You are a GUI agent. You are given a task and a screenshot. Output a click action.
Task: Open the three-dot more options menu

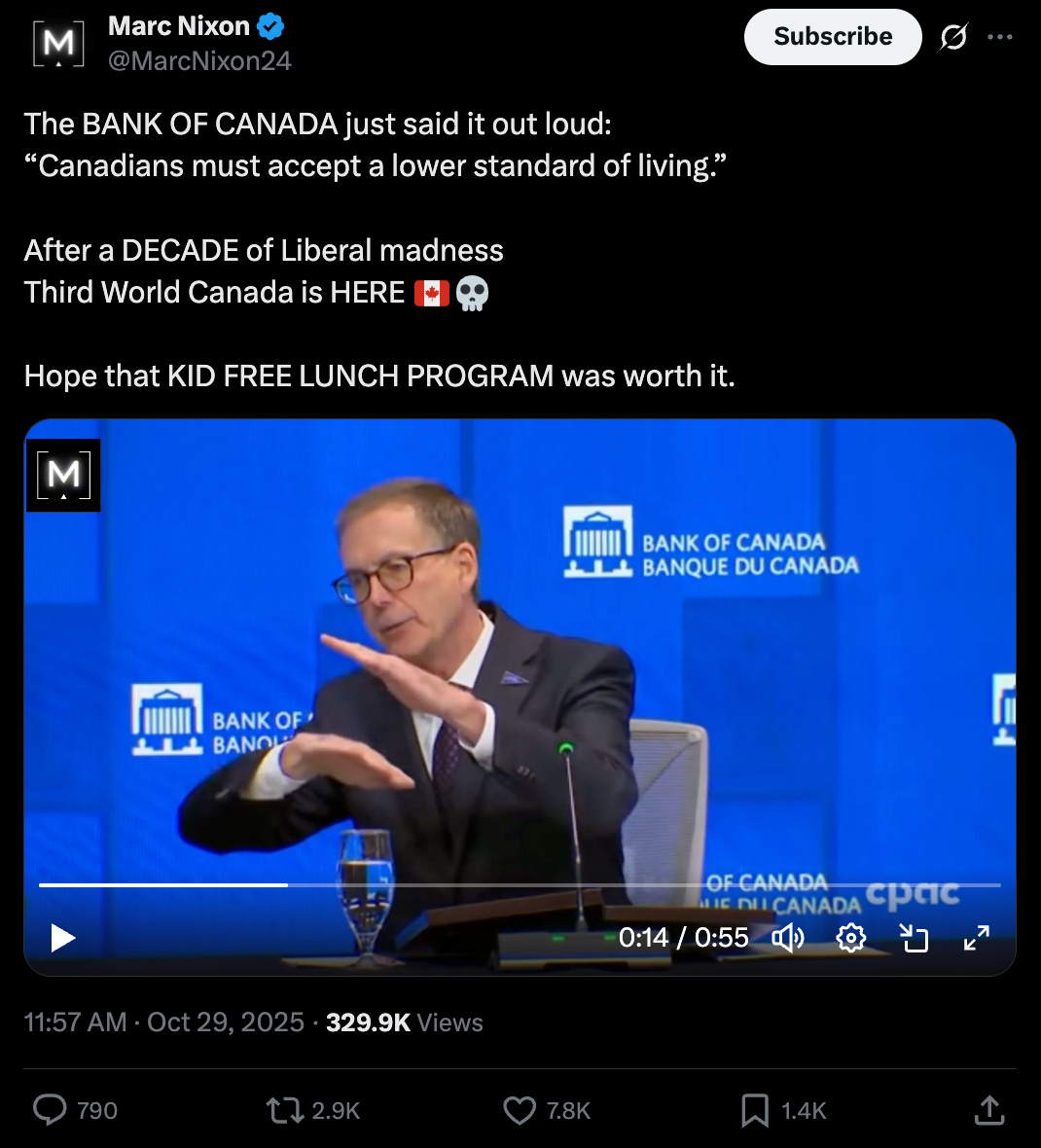click(x=1000, y=37)
